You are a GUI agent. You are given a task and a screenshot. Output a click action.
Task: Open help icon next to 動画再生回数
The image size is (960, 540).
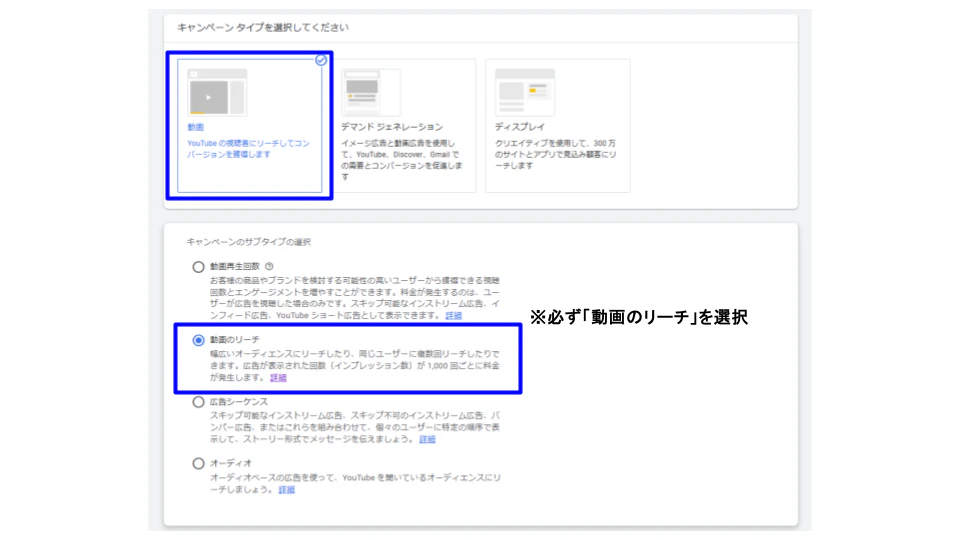point(269,266)
